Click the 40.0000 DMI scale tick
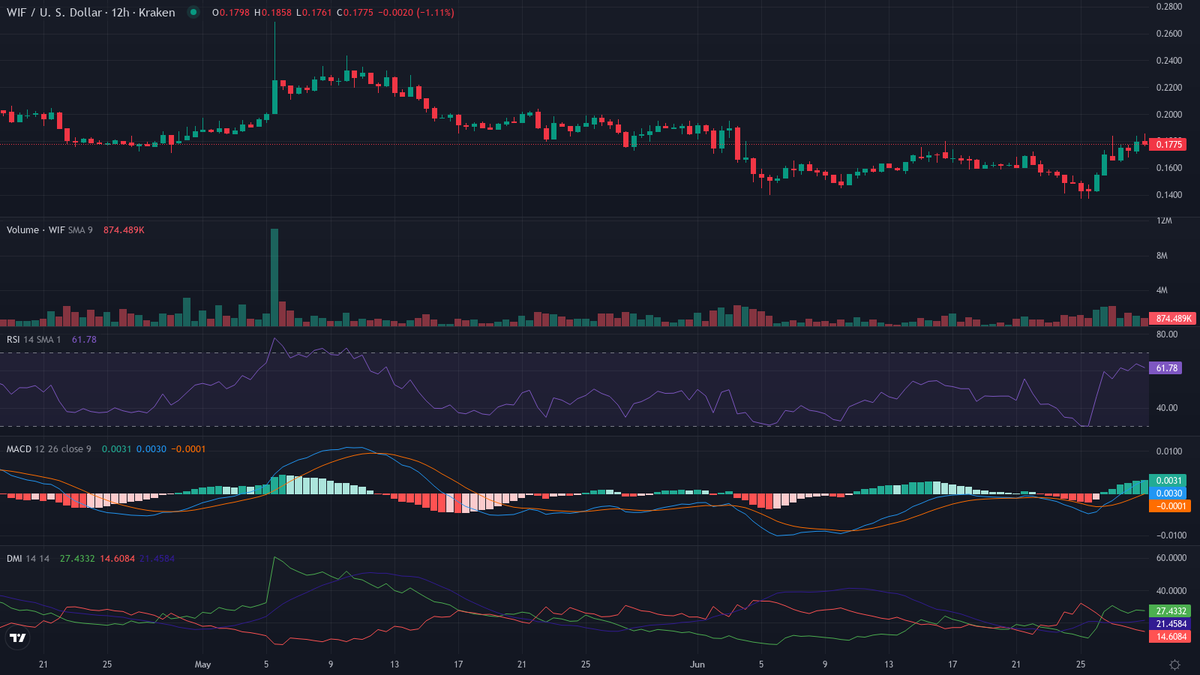The width and height of the screenshot is (1200, 675). (x=1172, y=592)
